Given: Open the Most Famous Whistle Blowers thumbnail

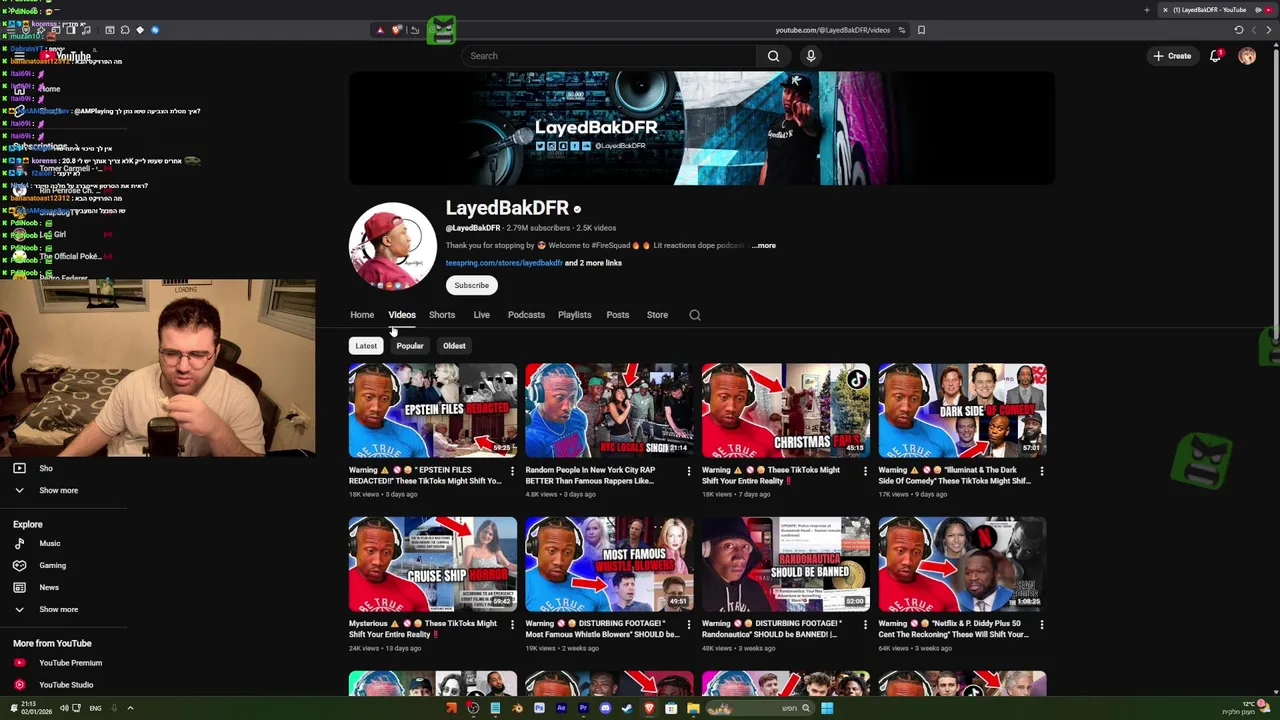Looking at the screenshot, I should pos(609,564).
